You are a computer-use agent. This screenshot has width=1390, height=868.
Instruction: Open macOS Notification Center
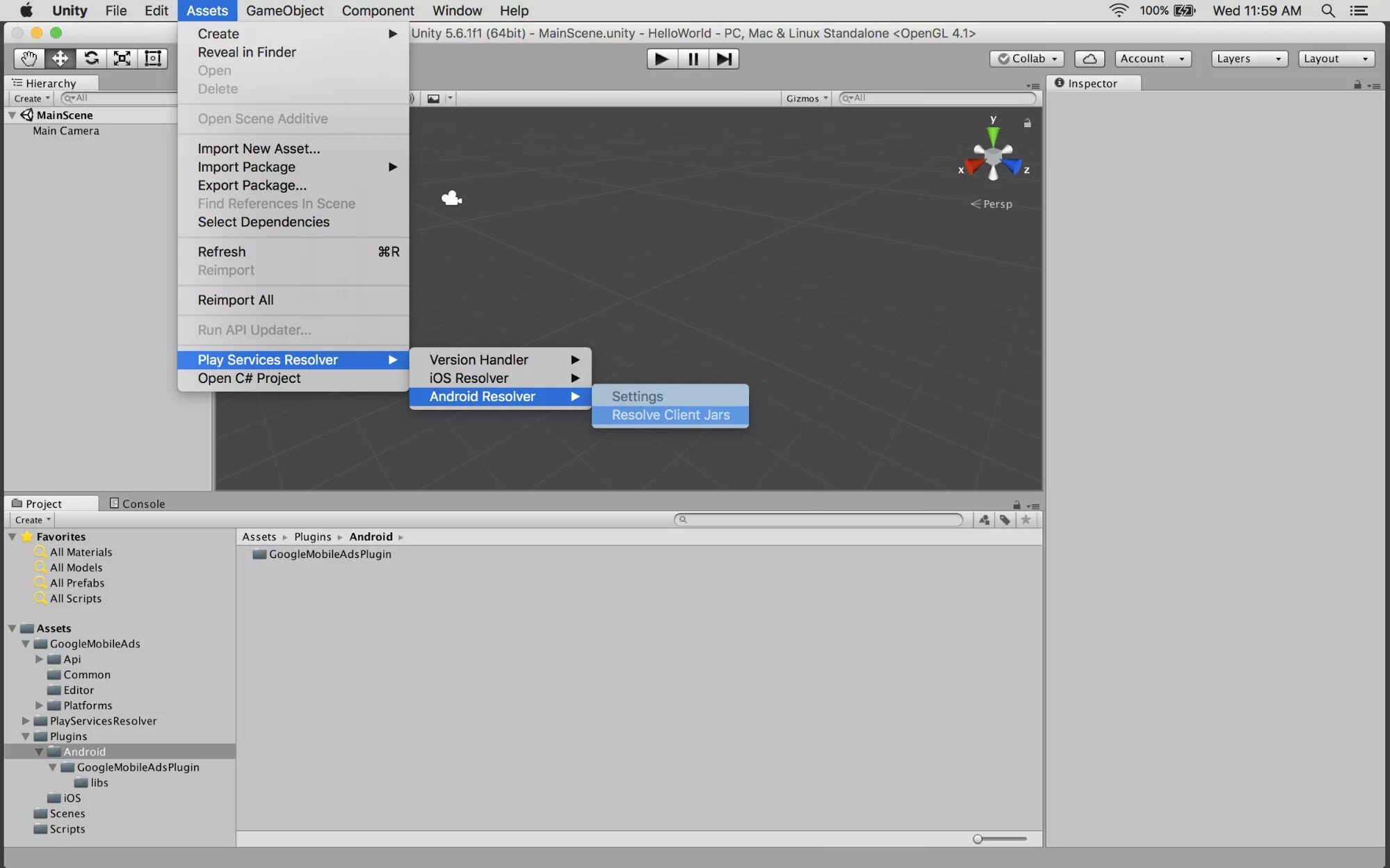pos(1359,10)
